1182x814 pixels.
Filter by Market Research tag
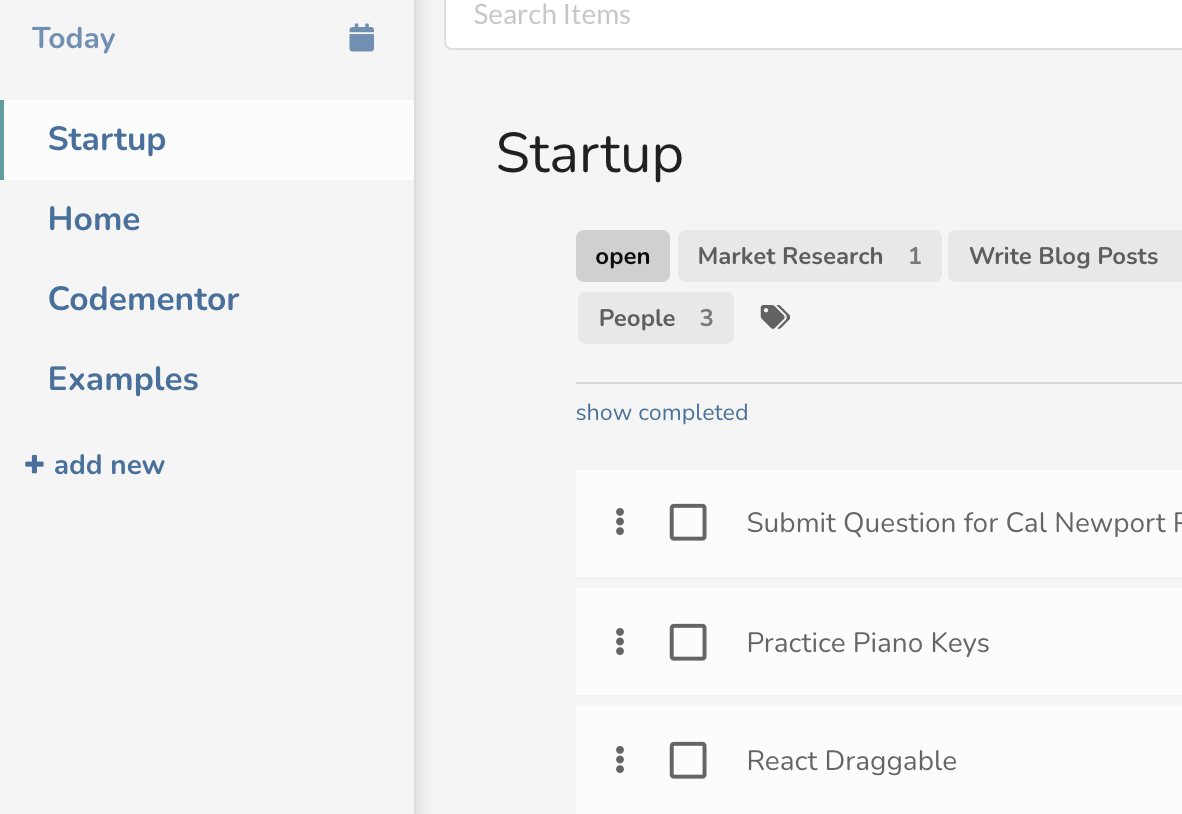(x=809, y=257)
